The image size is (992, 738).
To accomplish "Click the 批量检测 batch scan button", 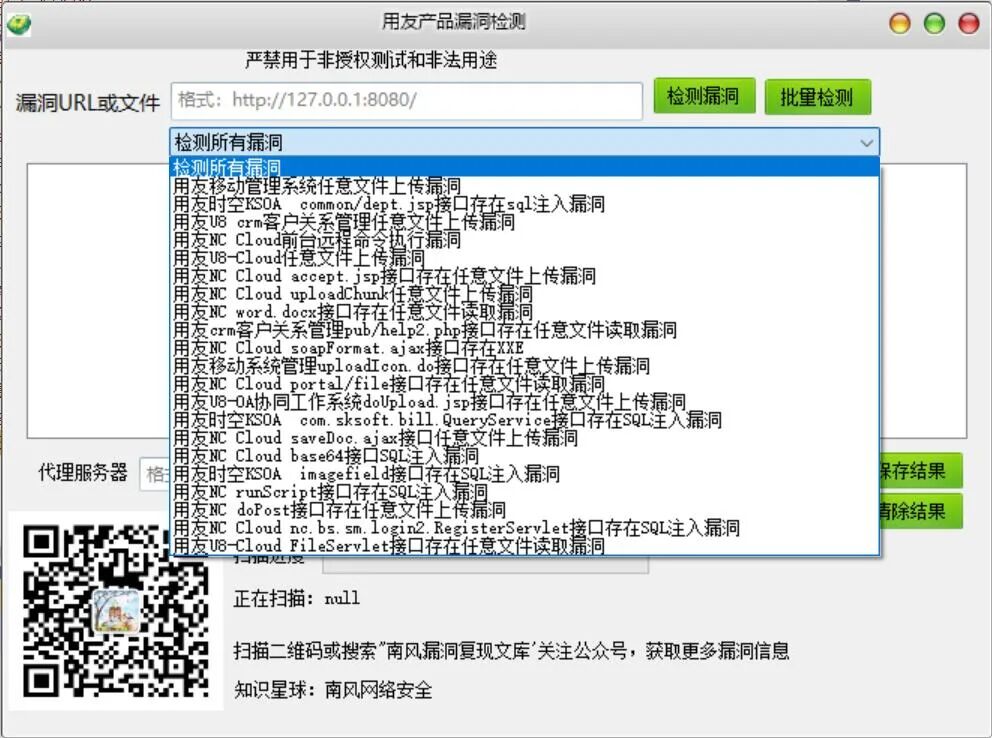I will 817,97.
